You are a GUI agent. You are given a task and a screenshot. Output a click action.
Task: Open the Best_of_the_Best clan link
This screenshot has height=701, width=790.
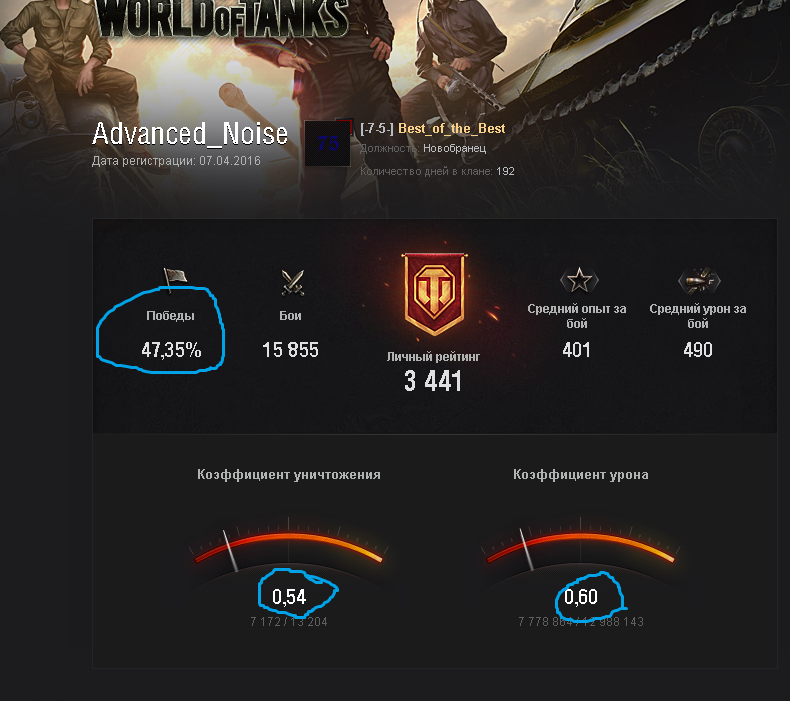coord(451,129)
